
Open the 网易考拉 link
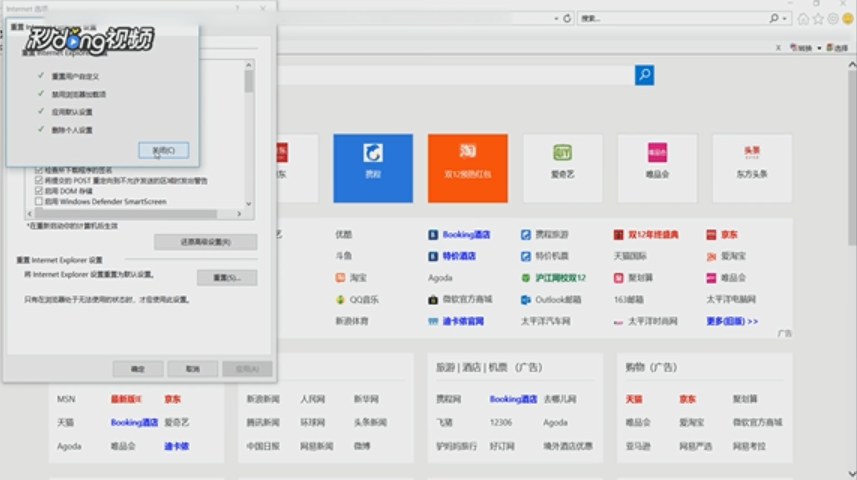[749, 446]
